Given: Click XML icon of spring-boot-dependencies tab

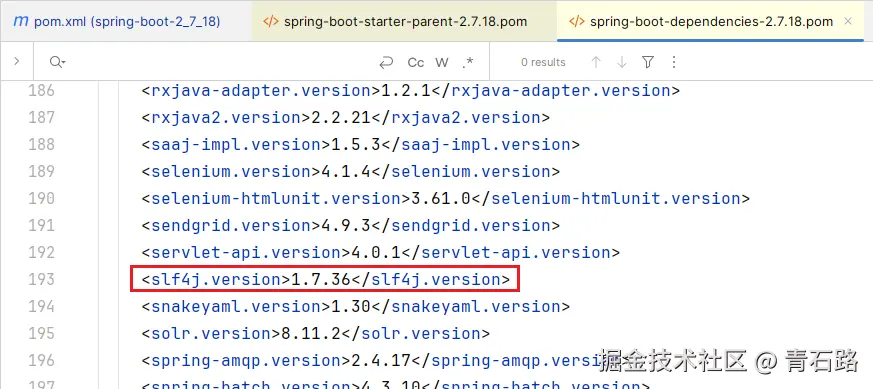Looking at the screenshot, I should pos(577,22).
